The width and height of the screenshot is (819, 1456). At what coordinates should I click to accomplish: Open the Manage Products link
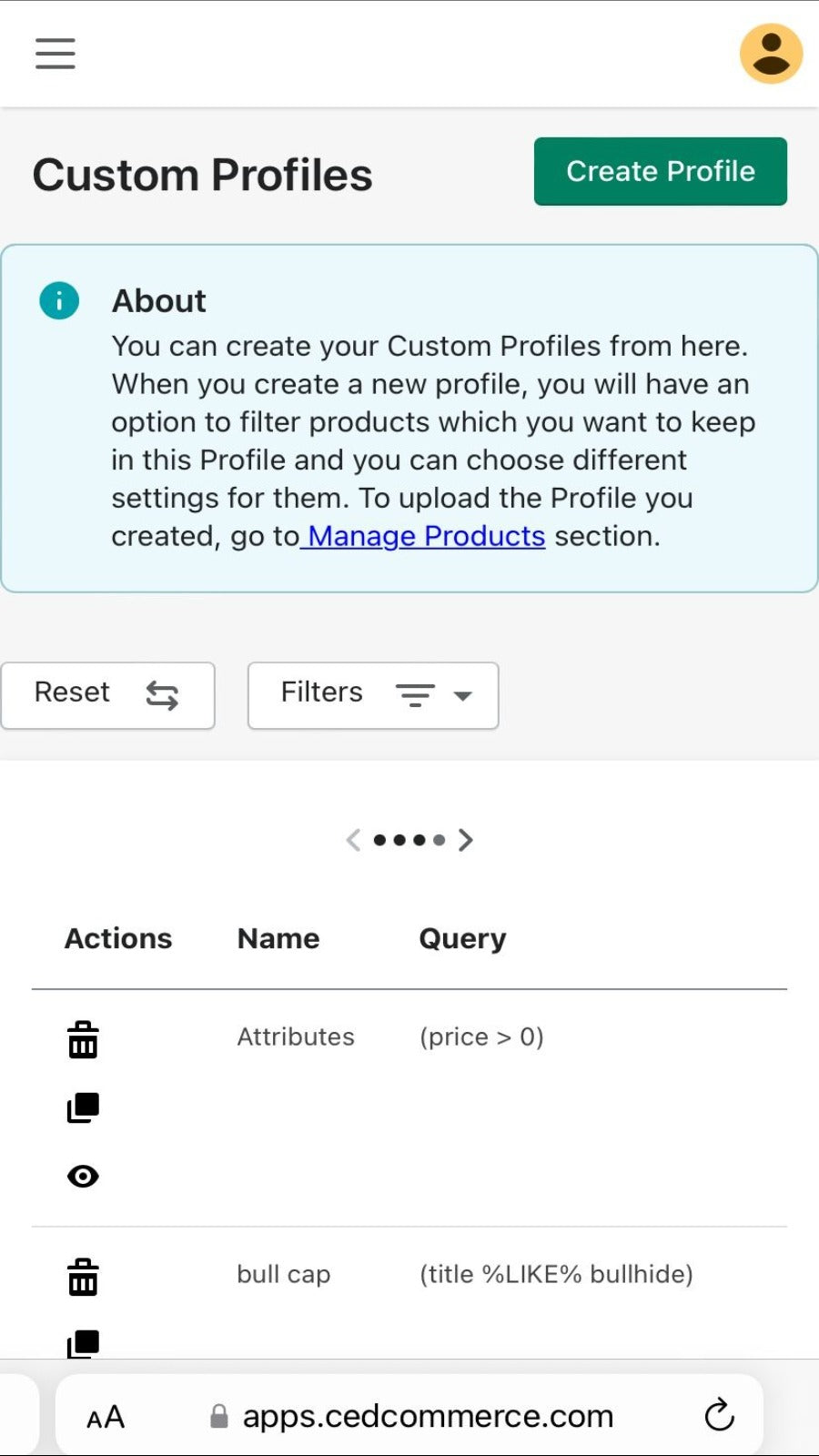(x=424, y=536)
